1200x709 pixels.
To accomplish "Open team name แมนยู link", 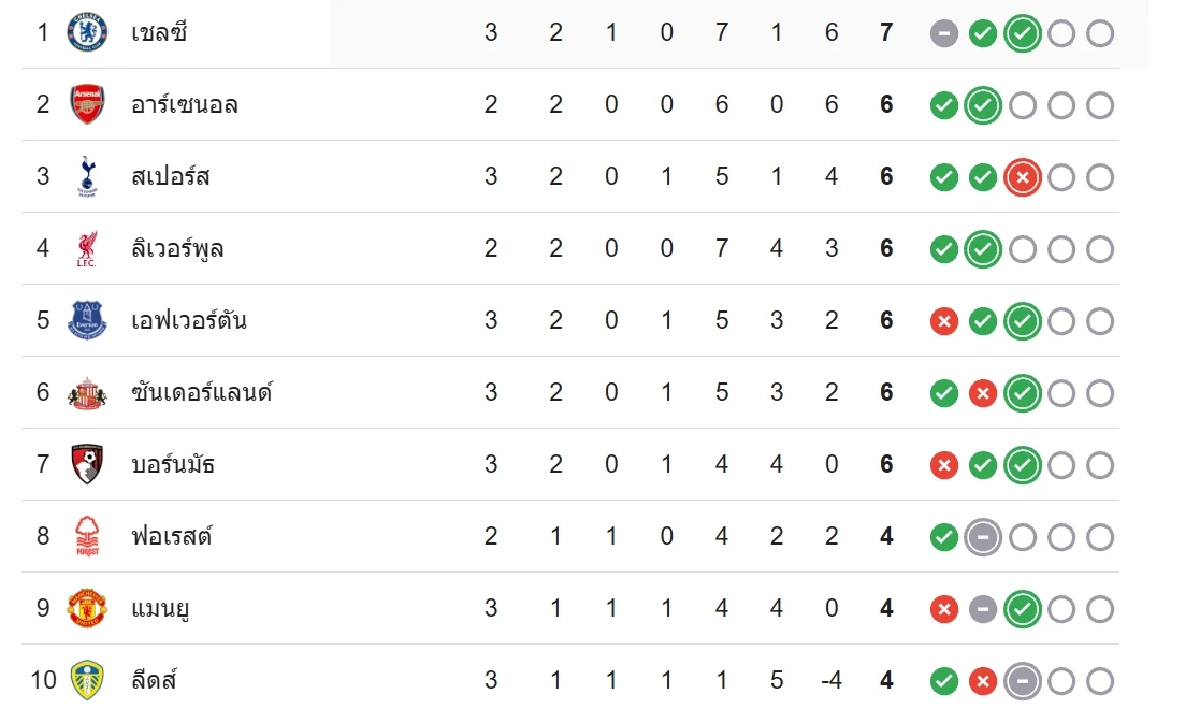I will (160, 608).
